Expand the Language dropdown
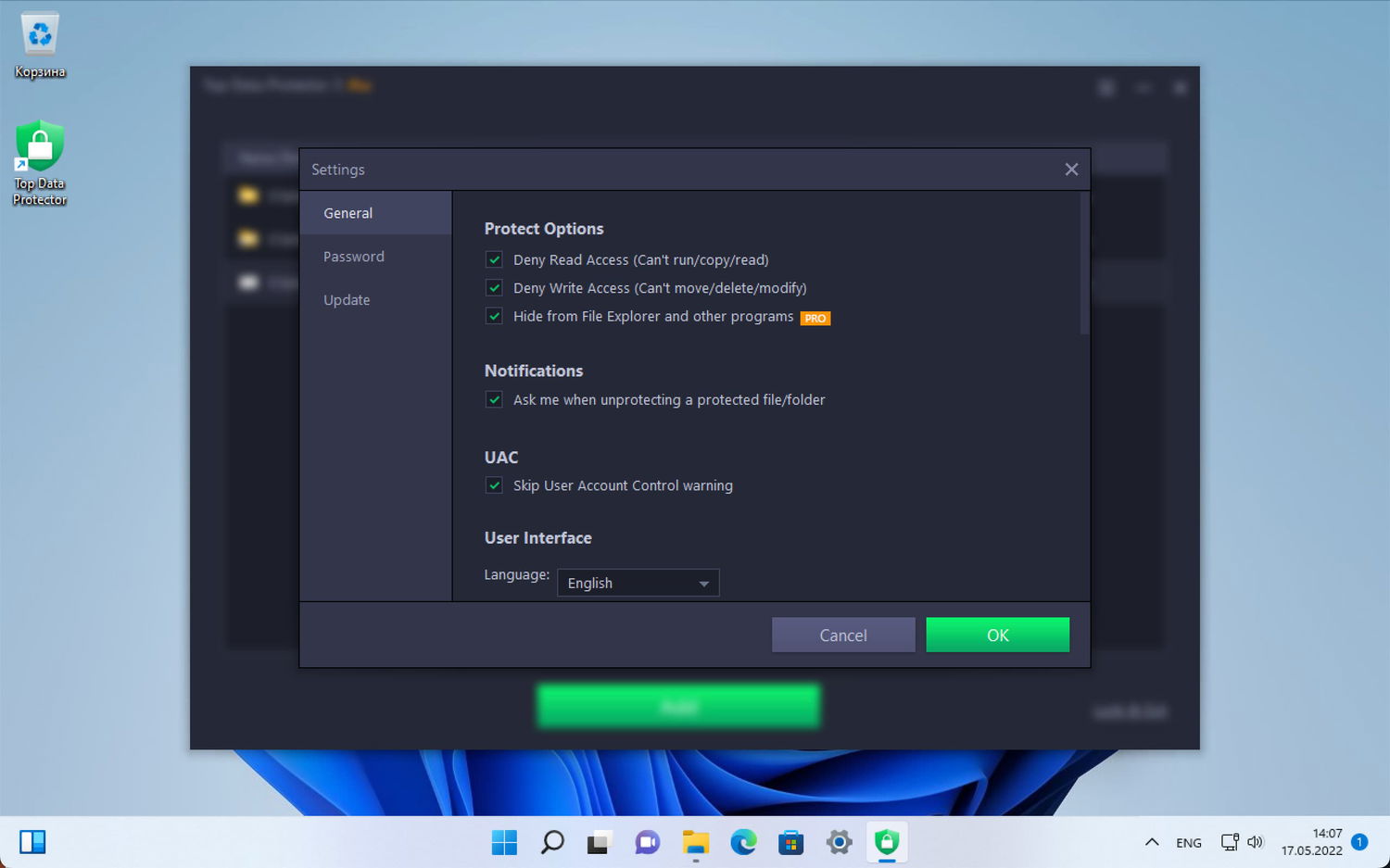Screen dimensions: 1390x868 638,583
